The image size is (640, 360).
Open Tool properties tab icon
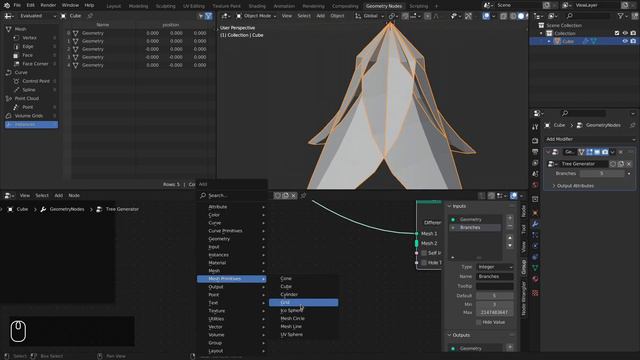tap(535, 127)
